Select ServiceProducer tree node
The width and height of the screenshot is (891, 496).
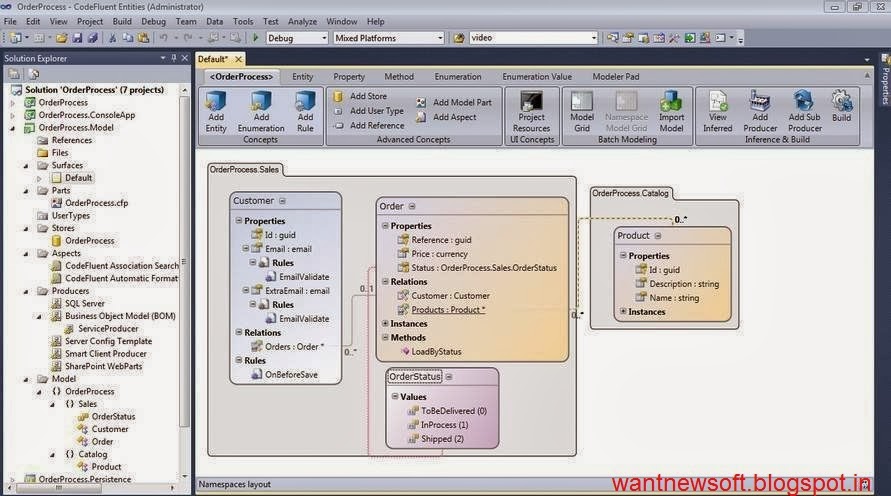[x=108, y=328]
